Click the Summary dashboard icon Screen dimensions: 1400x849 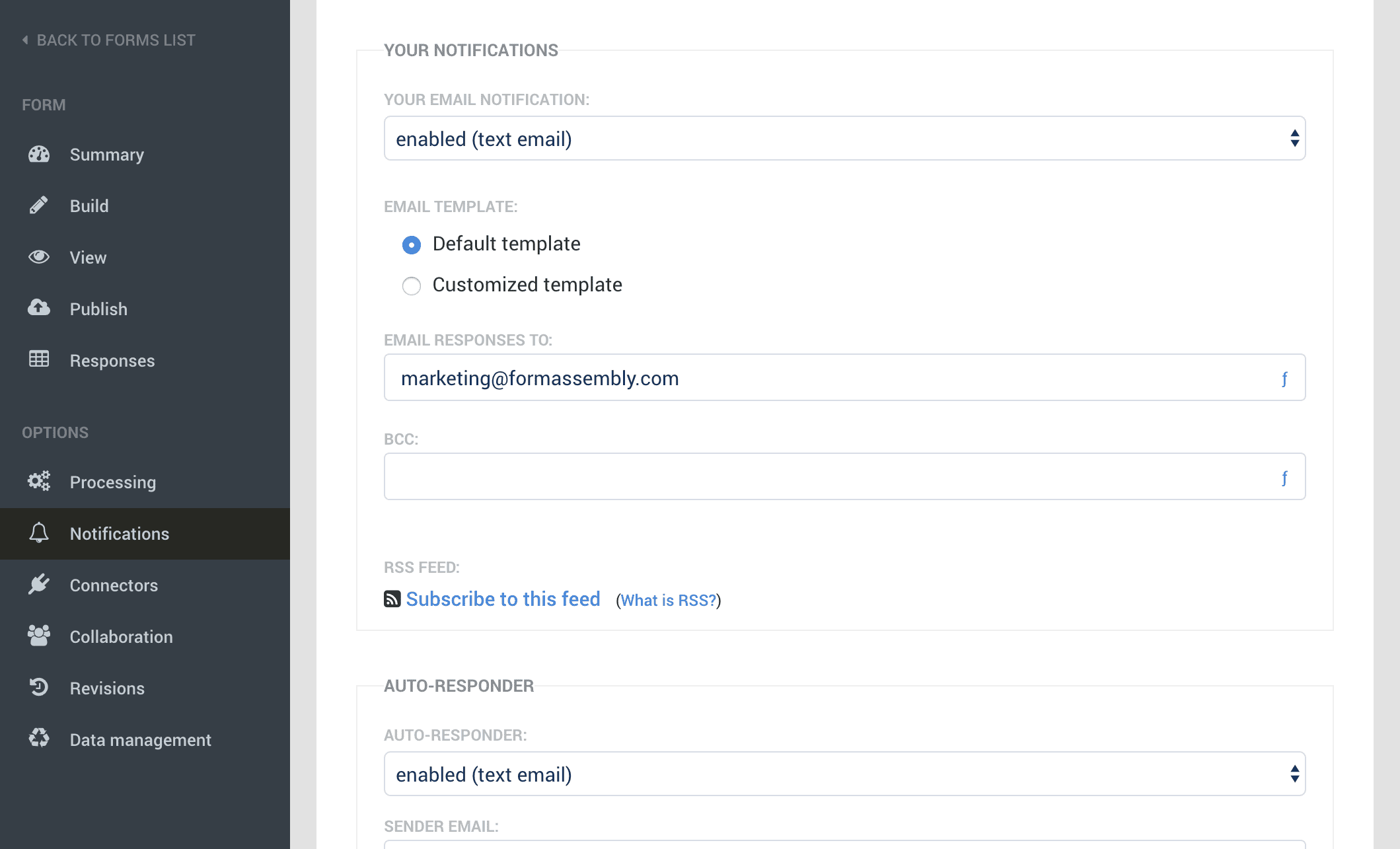(39, 155)
